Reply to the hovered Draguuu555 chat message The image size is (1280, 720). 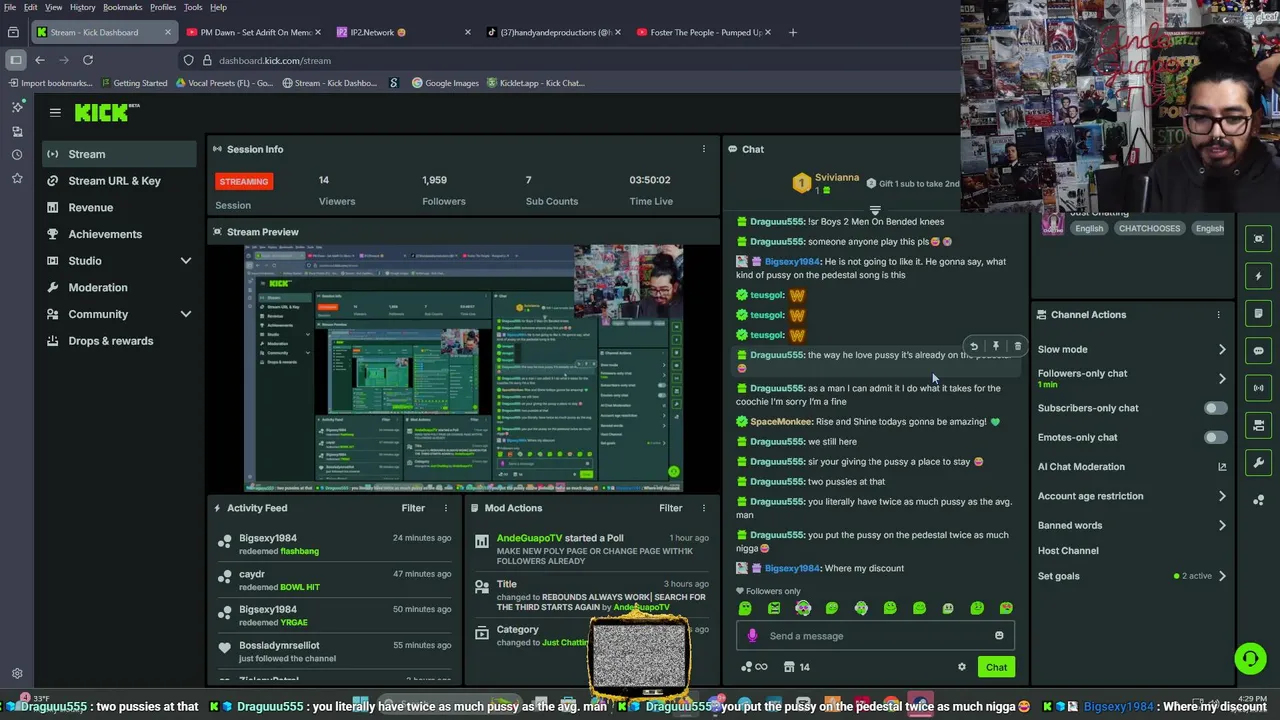coord(974,346)
